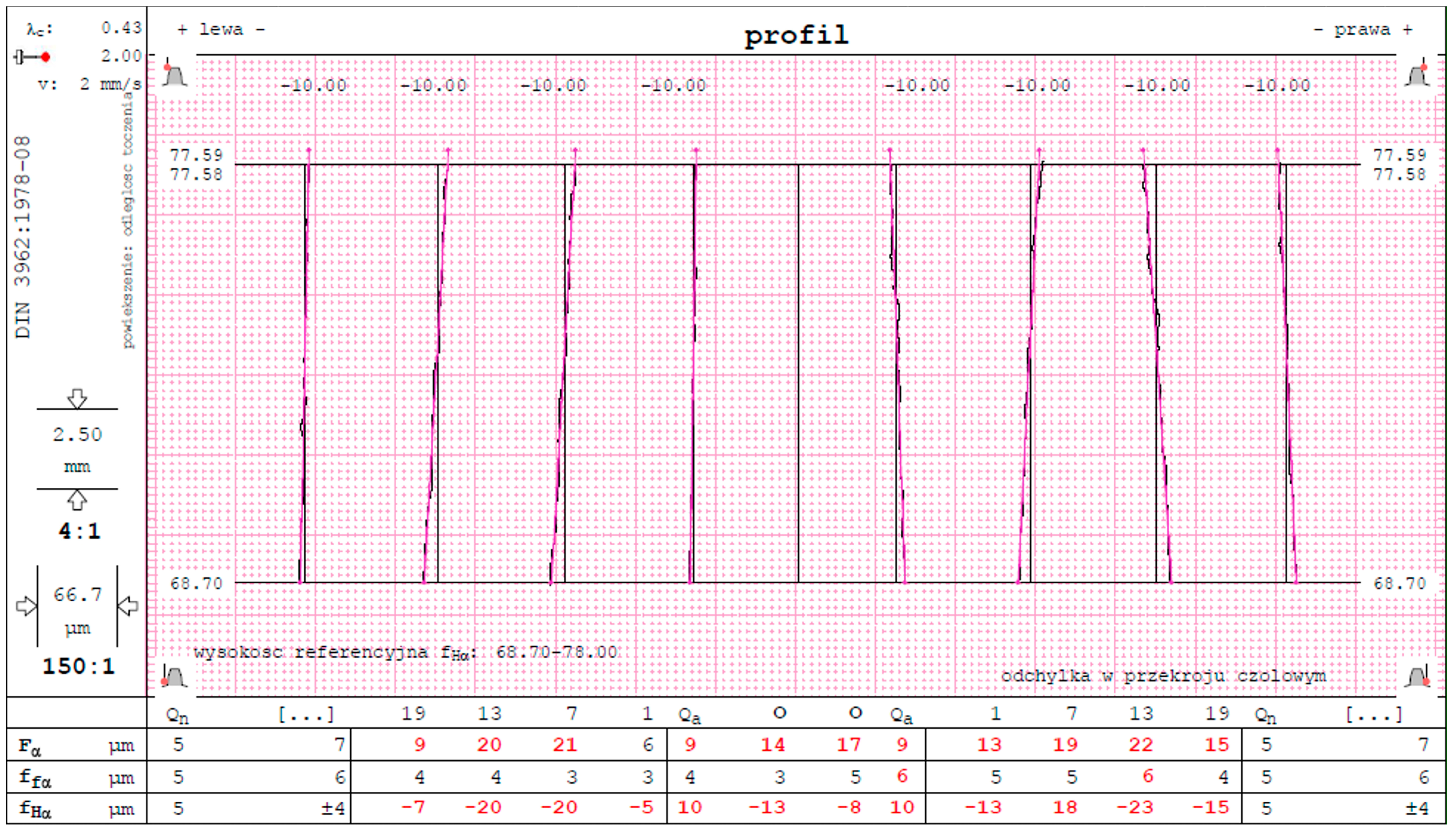Click the Fα row label in results table

coord(30,746)
